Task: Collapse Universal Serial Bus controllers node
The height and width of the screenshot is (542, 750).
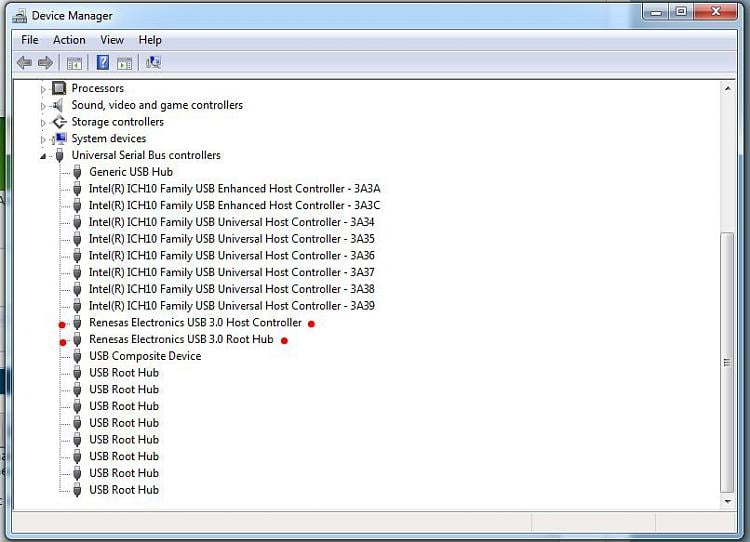Action: pyautogui.click(x=43, y=156)
